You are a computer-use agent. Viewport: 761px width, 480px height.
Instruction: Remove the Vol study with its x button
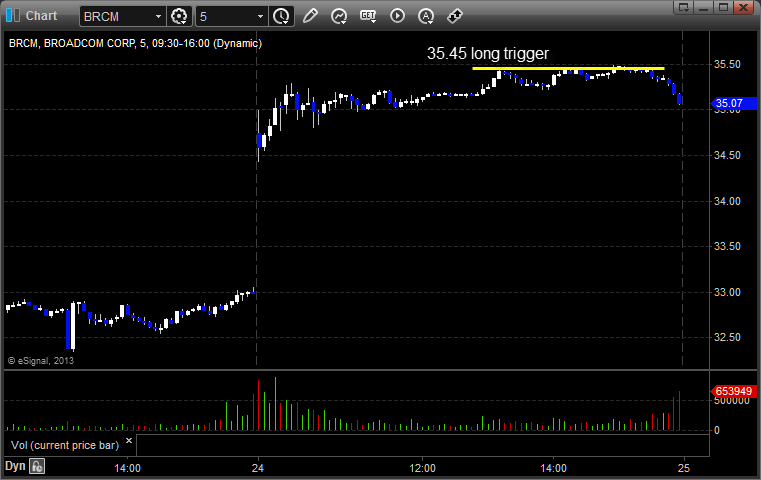click(129, 441)
